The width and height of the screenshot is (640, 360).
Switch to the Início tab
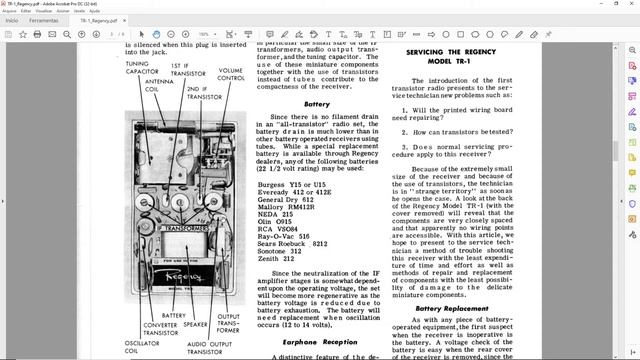[x=12, y=20]
